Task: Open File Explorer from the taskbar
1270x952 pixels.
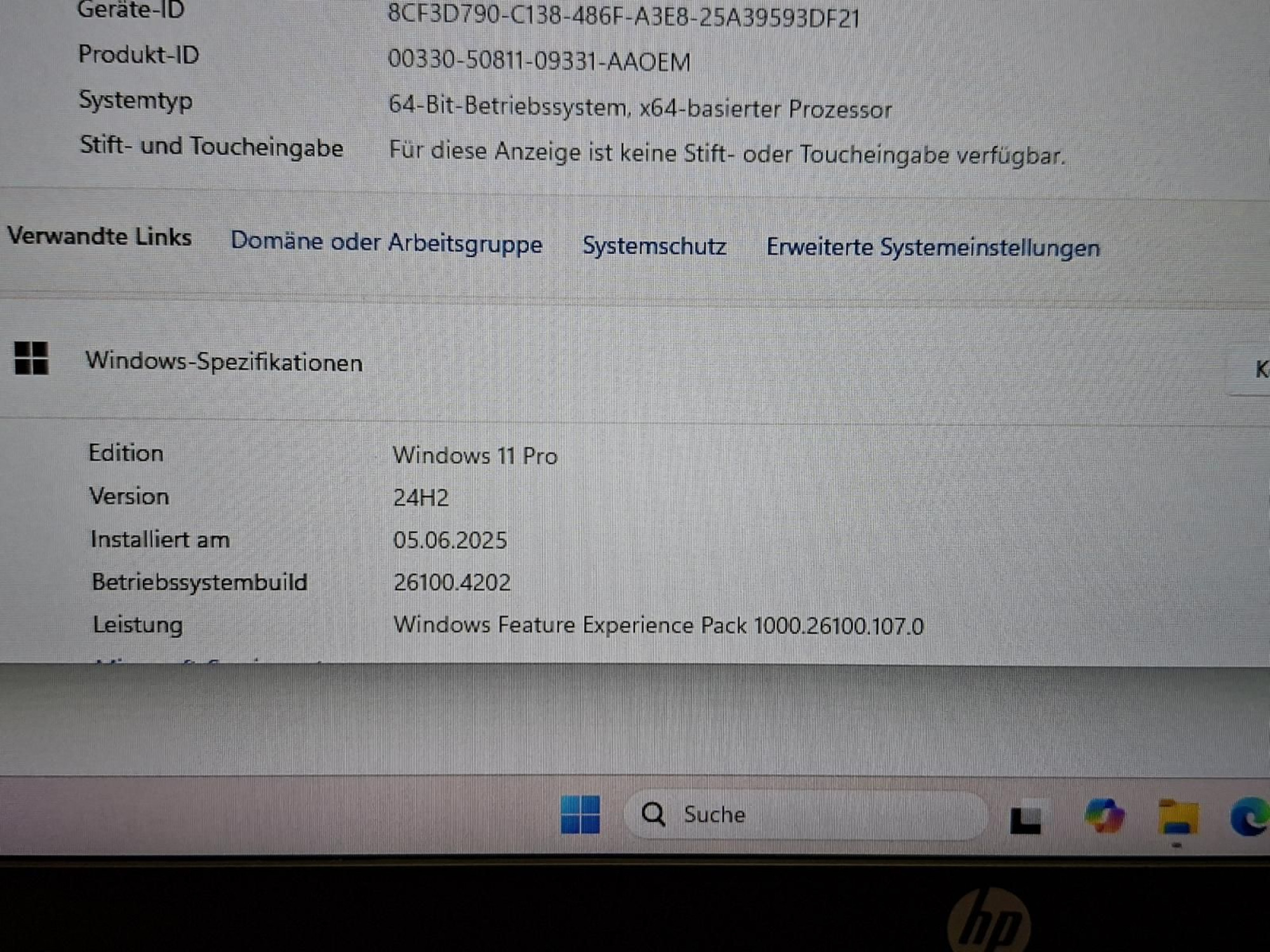Action: 1178,817
